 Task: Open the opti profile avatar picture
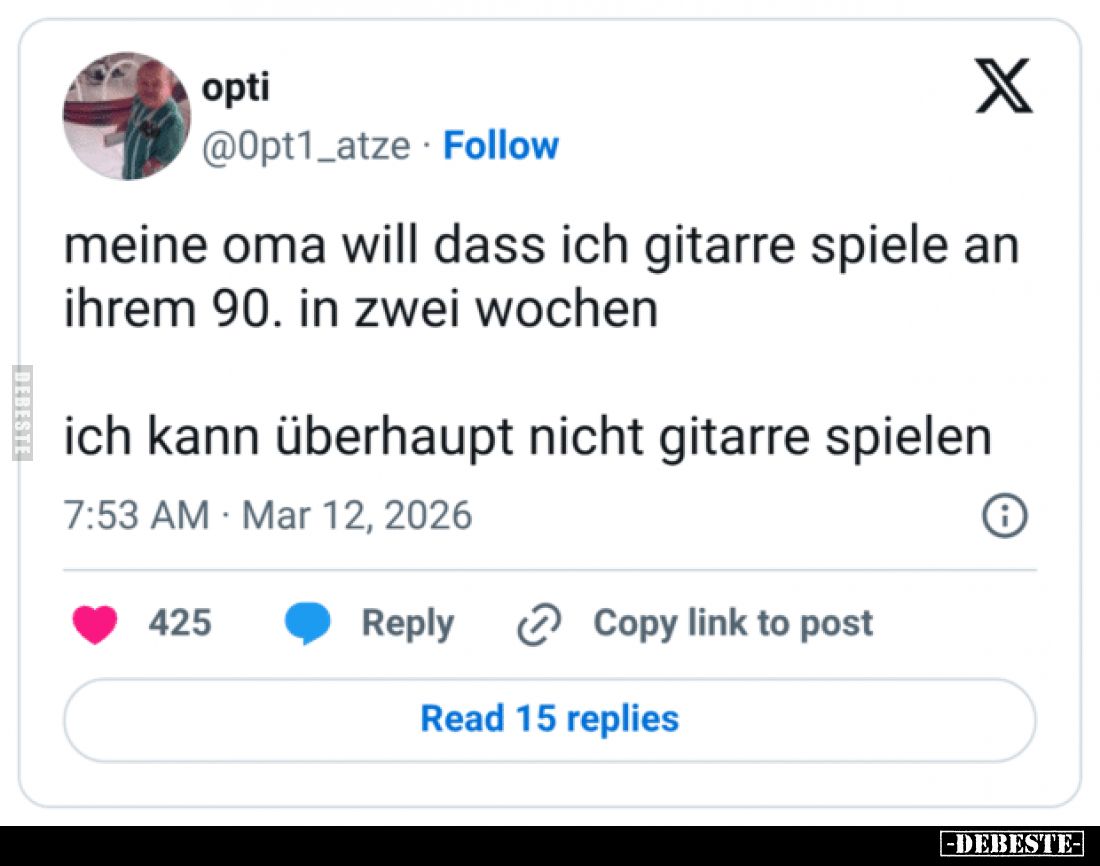tap(127, 116)
